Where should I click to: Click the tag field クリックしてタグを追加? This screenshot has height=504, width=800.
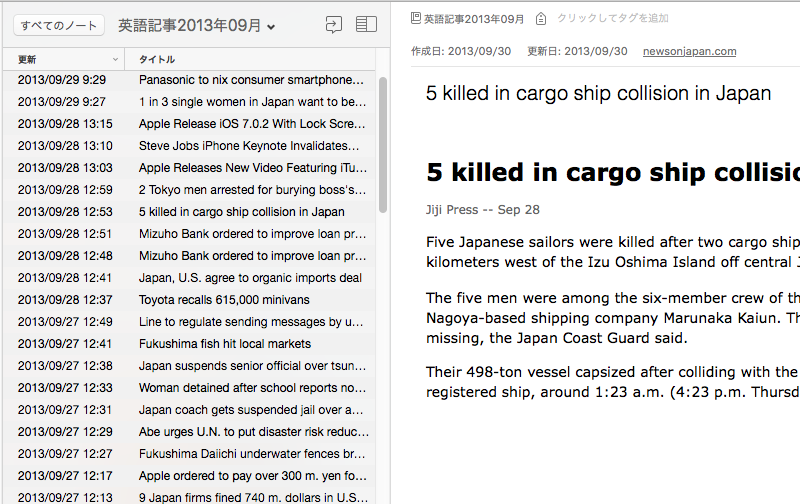612,18
